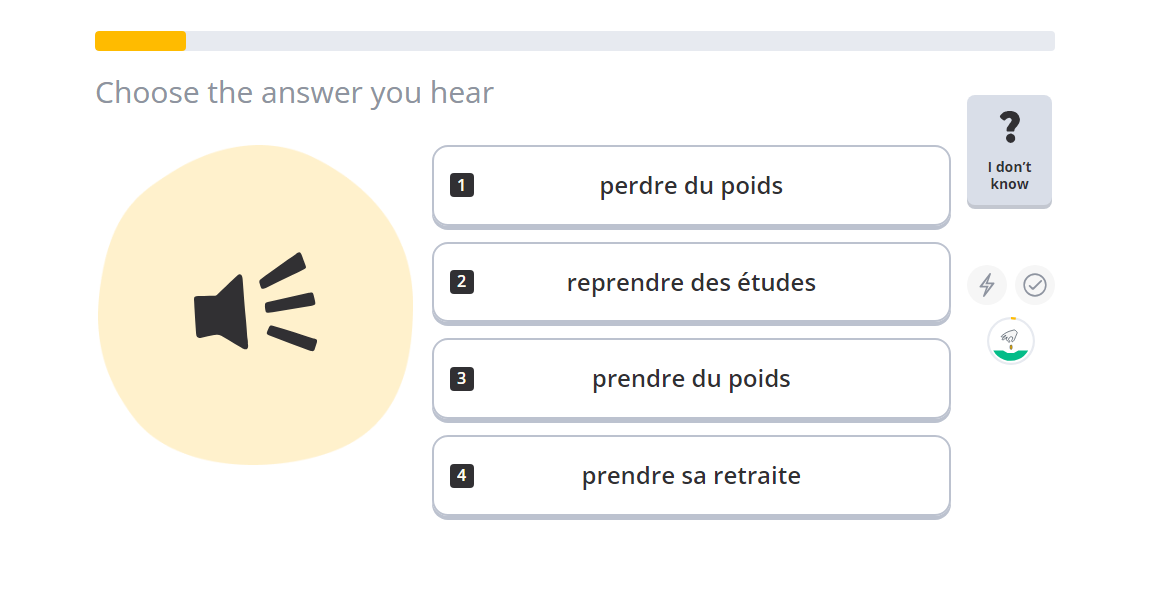Click the lightning bolt speed icon
Image resolution: width=1175 pixels, height=611 pixels.
987,285
